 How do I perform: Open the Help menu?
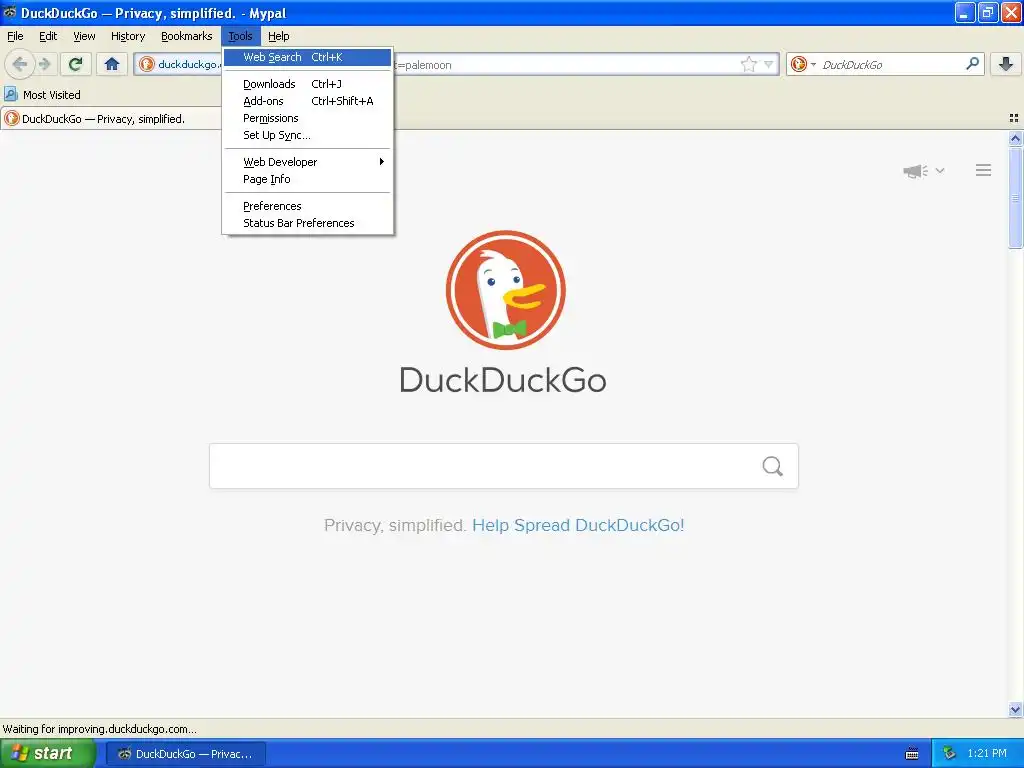(278, 36)
